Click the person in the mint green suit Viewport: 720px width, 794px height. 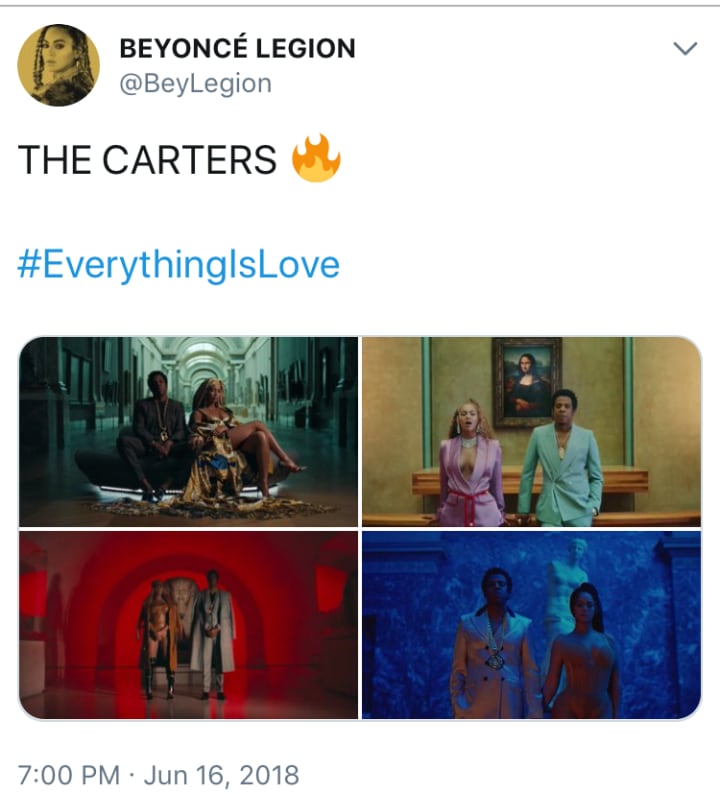pos(560,458)
